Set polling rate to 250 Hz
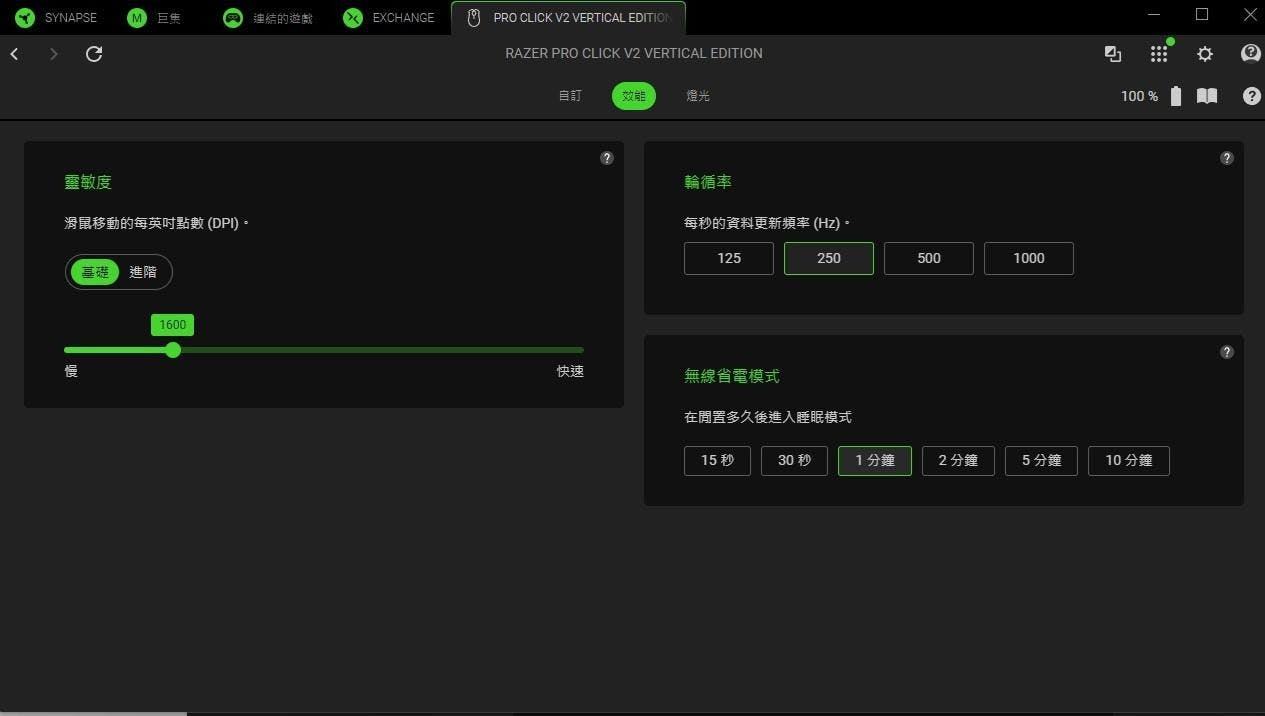The width and height of the screenshot is (1265, 716). (x=829, y=258)
